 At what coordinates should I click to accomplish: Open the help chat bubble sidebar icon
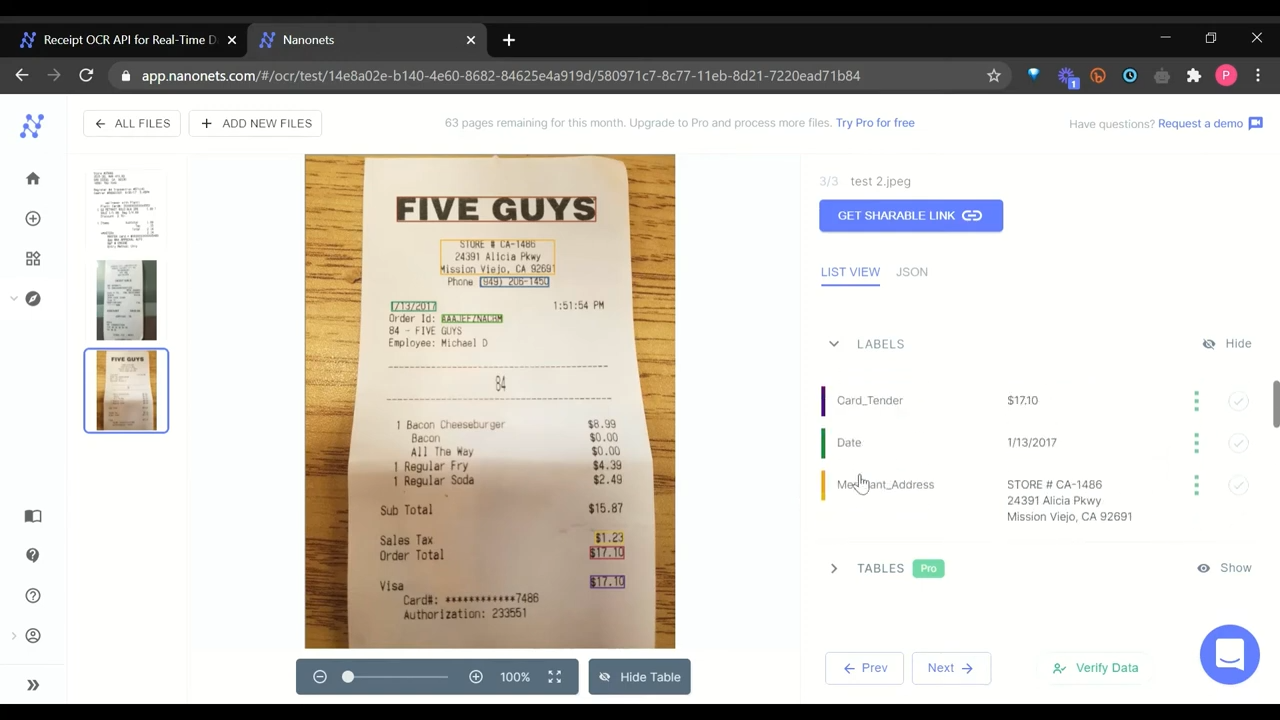33,555
